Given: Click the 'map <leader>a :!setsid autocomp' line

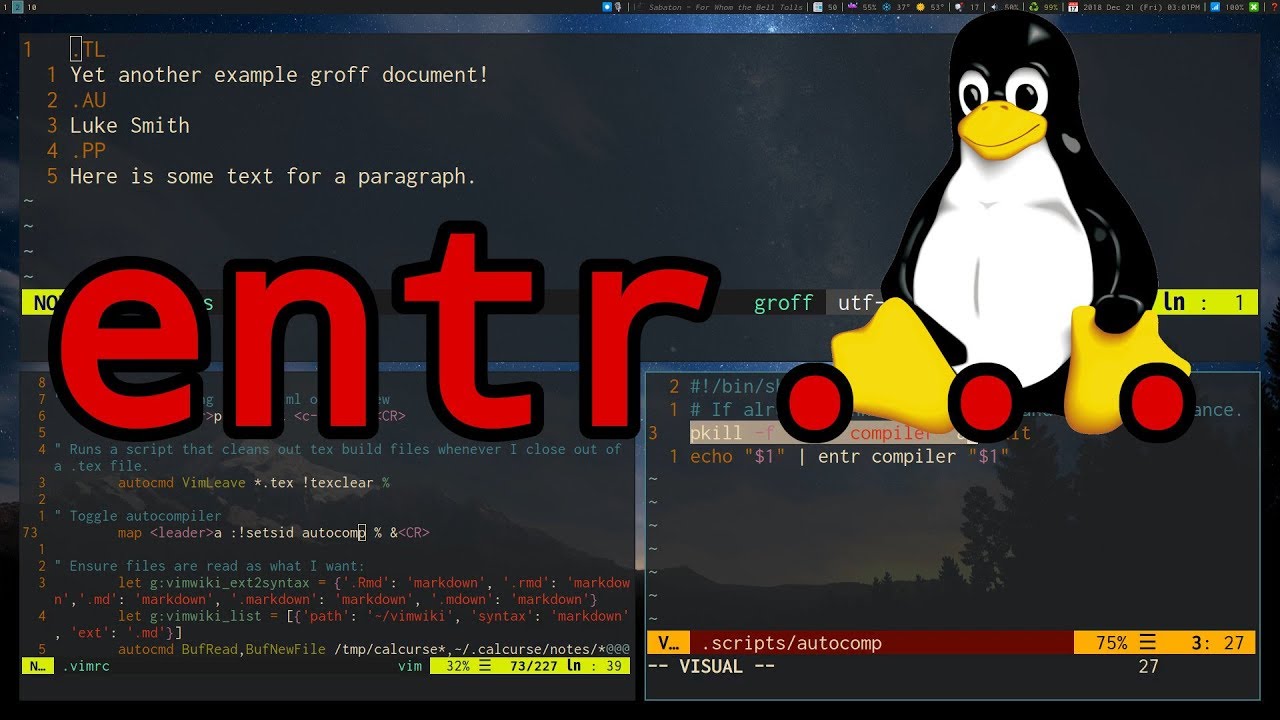Looking at the screenshot, I should pyautogui.click(x=273, y=533).
